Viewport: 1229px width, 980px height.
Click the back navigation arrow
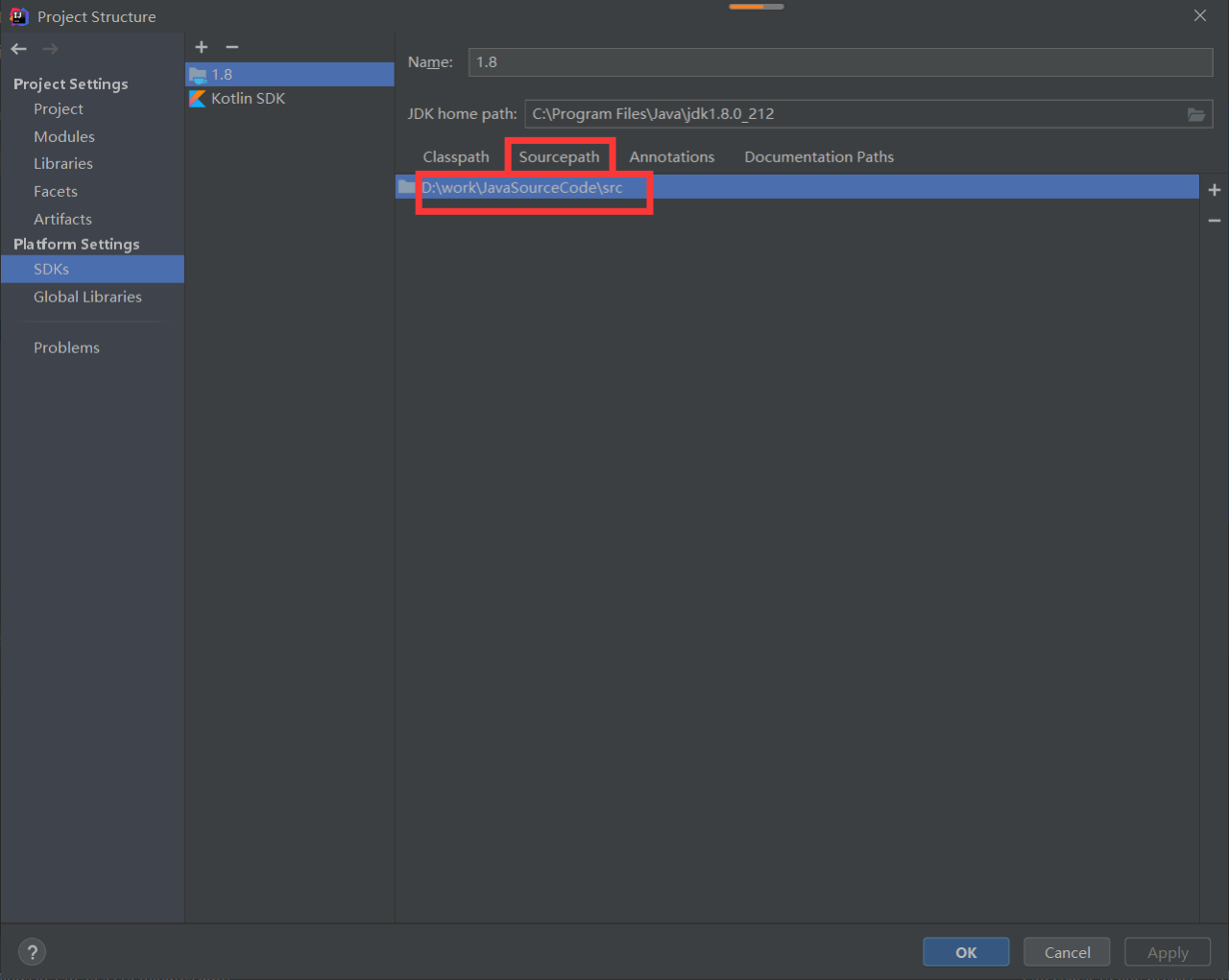(x=19, y=49)
